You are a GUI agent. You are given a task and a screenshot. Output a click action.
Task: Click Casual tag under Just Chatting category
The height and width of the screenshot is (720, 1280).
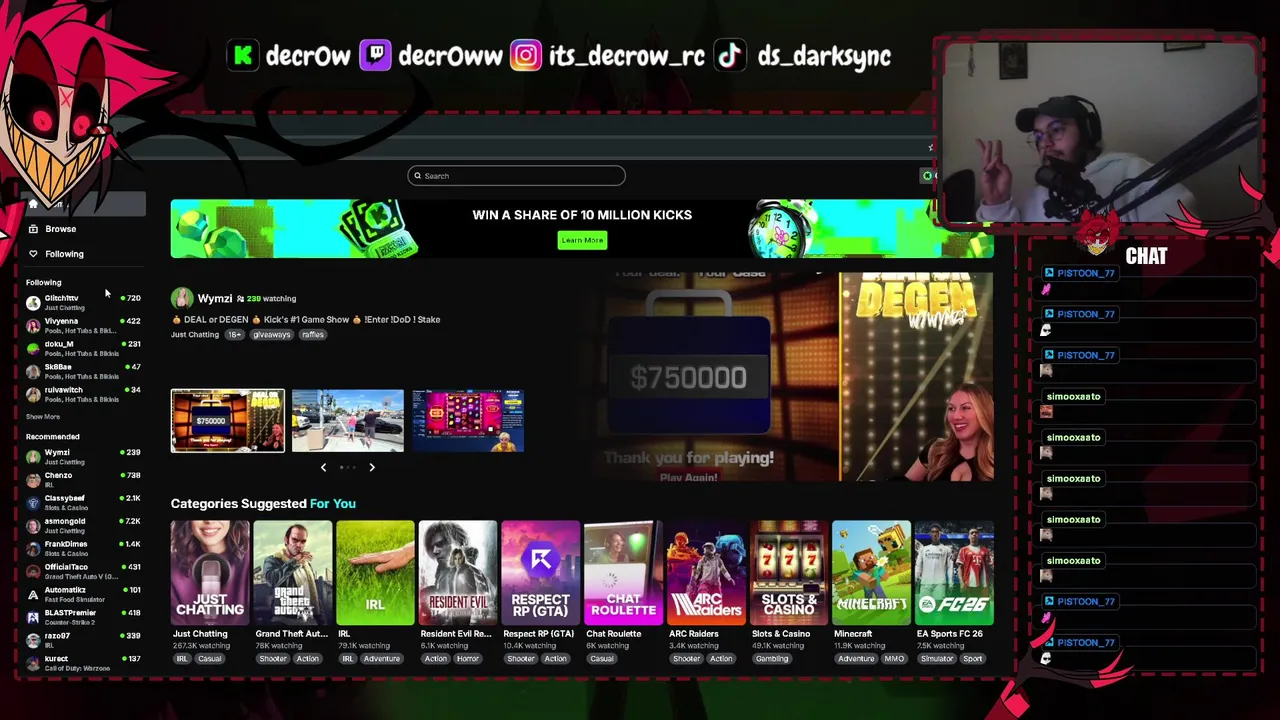pos(210,659)
